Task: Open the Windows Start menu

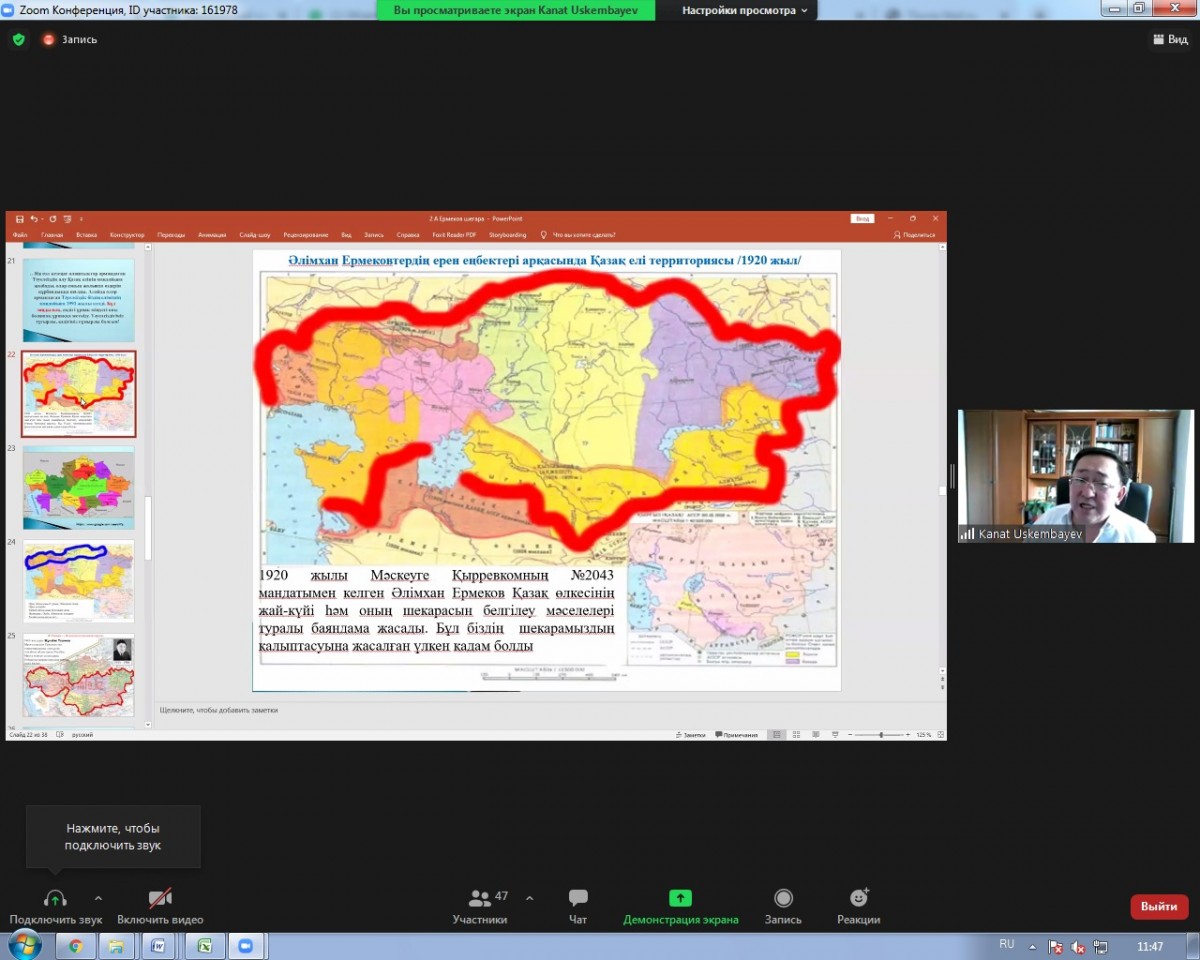Action: 24,945
